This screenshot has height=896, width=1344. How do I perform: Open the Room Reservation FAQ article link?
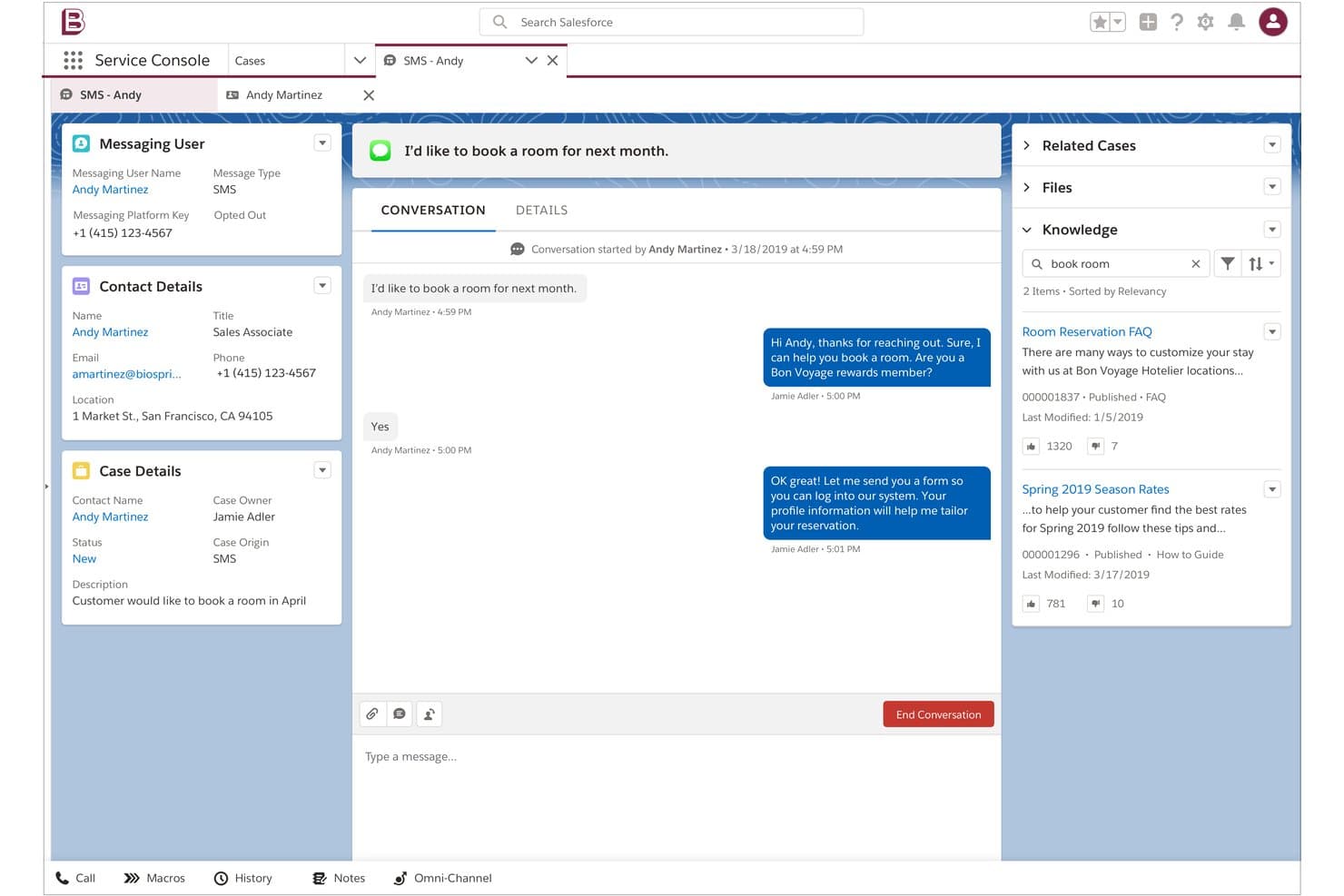(x=1087, y=331)
